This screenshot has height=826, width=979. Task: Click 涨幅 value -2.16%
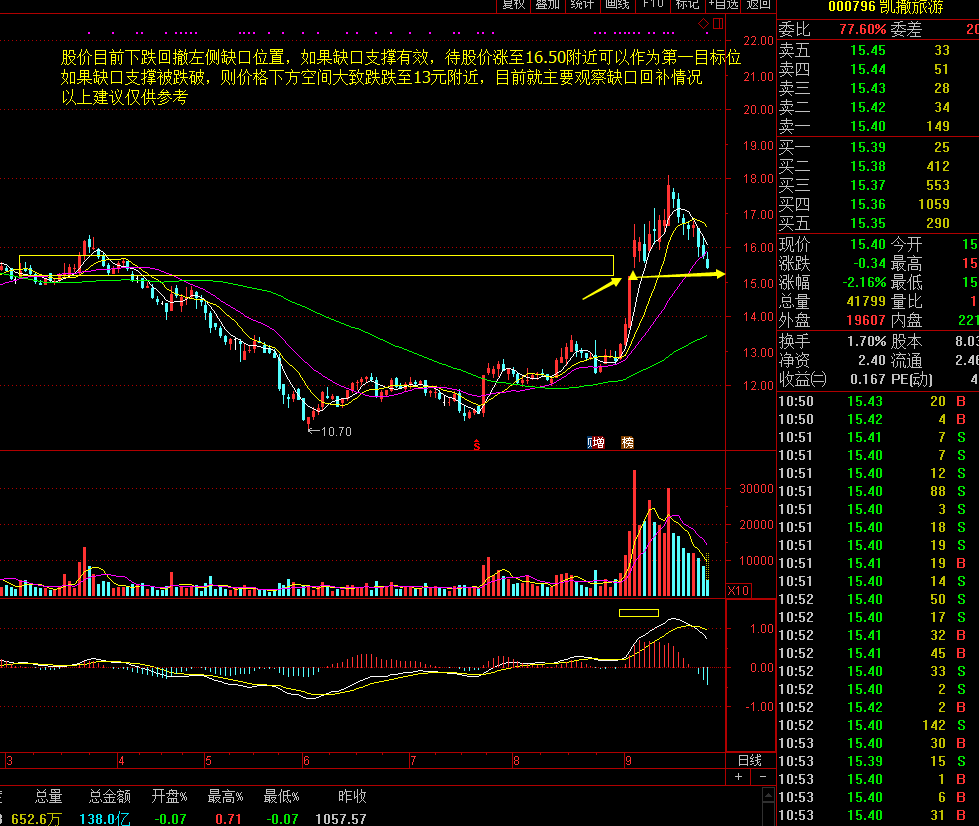point(864,282)
